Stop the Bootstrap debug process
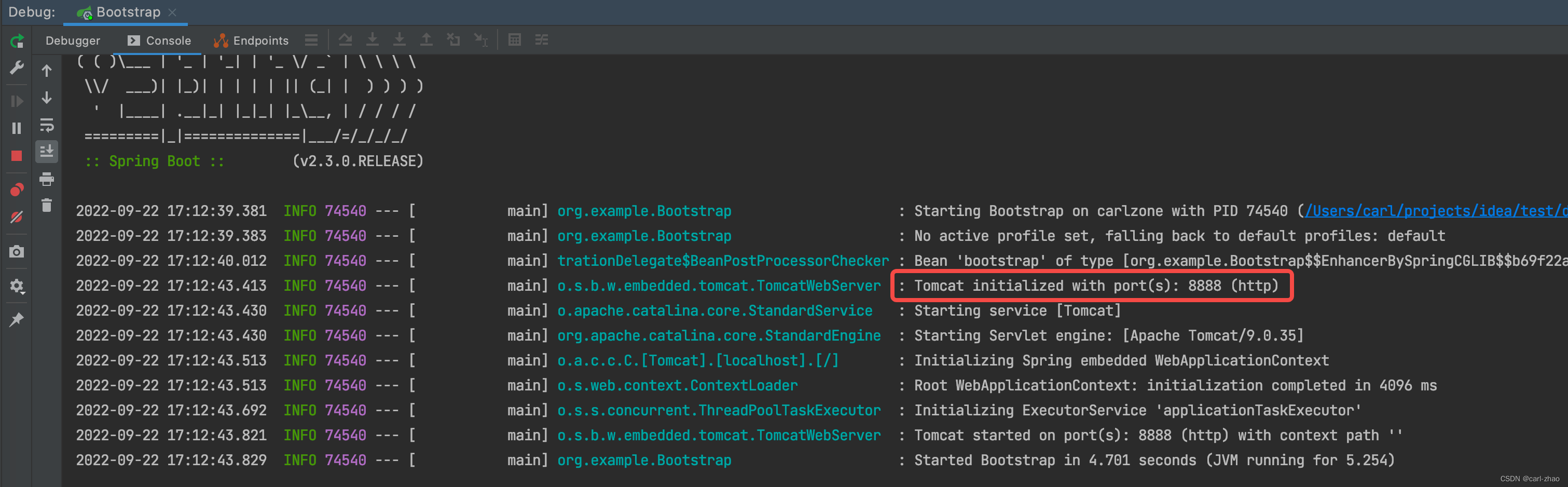1568x487 pixels. point(17,156)
